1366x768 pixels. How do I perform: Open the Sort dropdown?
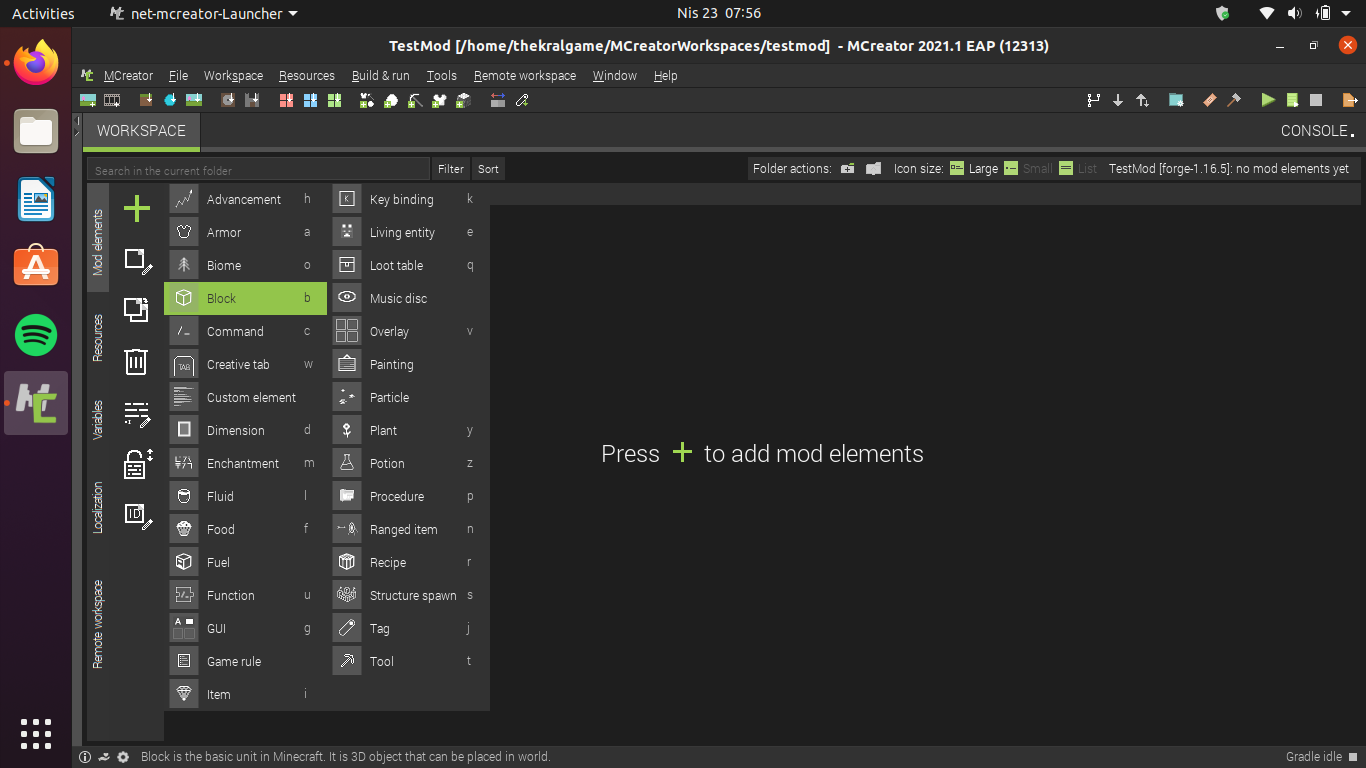tap(488, 169)
